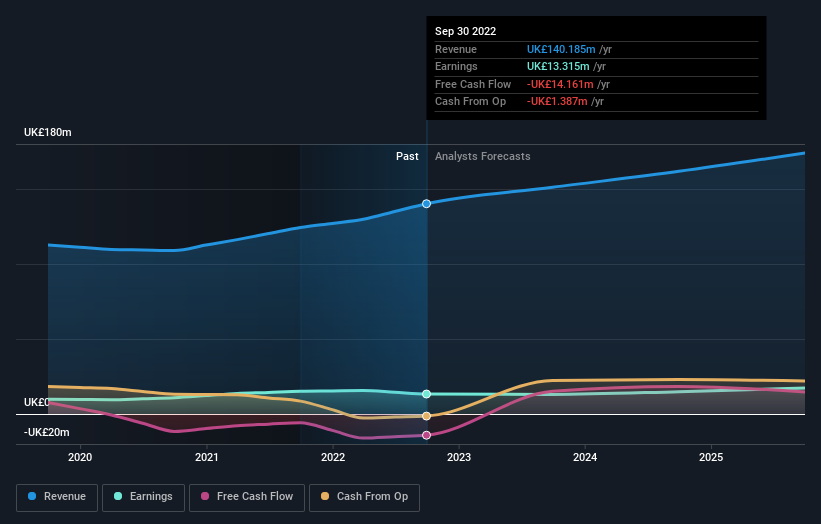
Task: Click the Earnings row label in tooltip
Action: point(456,66)
